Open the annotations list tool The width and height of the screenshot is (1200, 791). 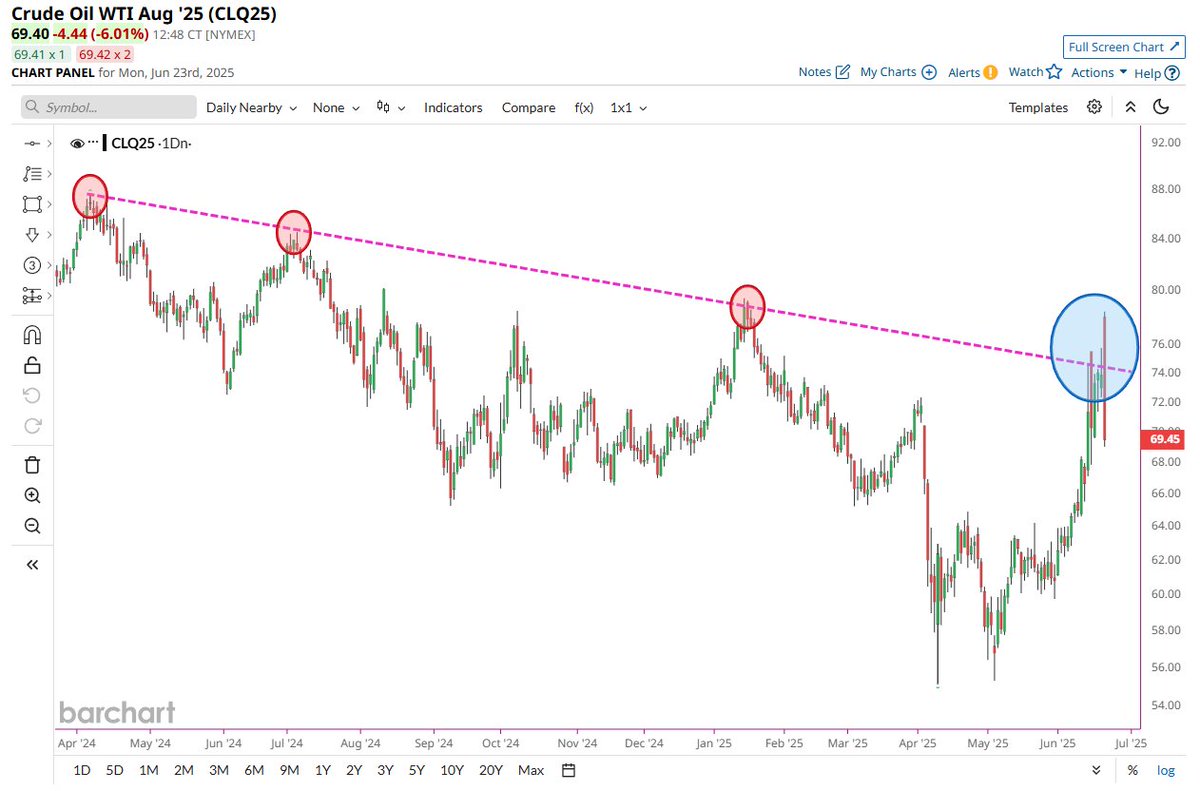(x=31, y=173)
